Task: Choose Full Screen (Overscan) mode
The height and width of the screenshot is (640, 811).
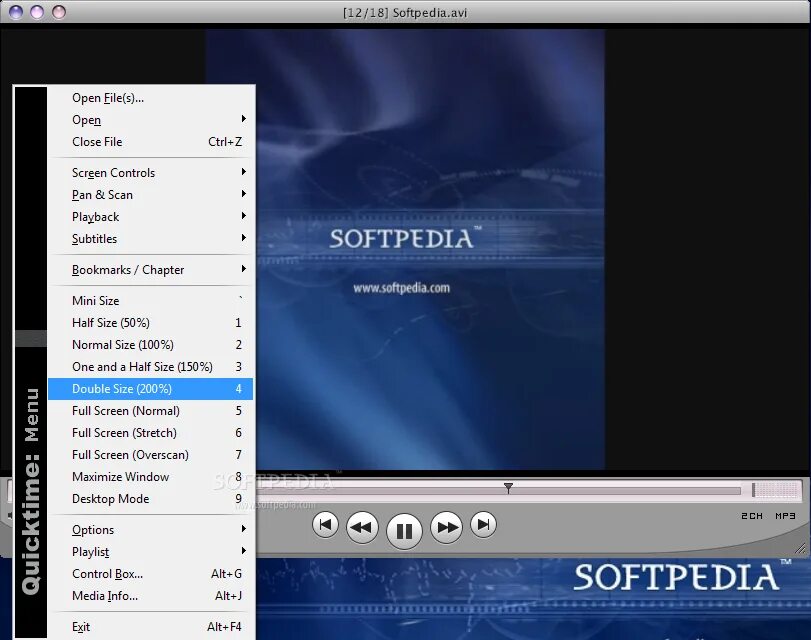Action: (x=151, y=455)
